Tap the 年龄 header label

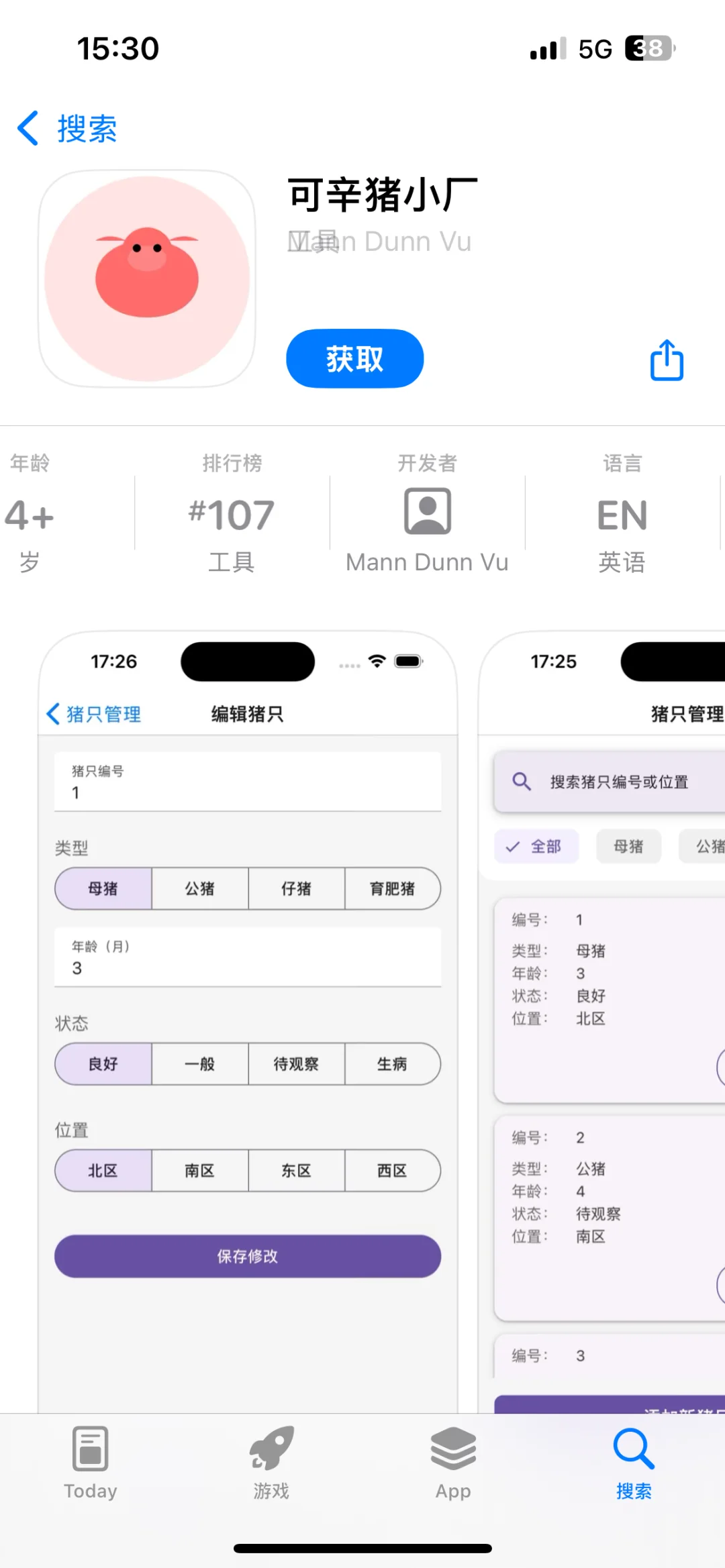(30, 463)
